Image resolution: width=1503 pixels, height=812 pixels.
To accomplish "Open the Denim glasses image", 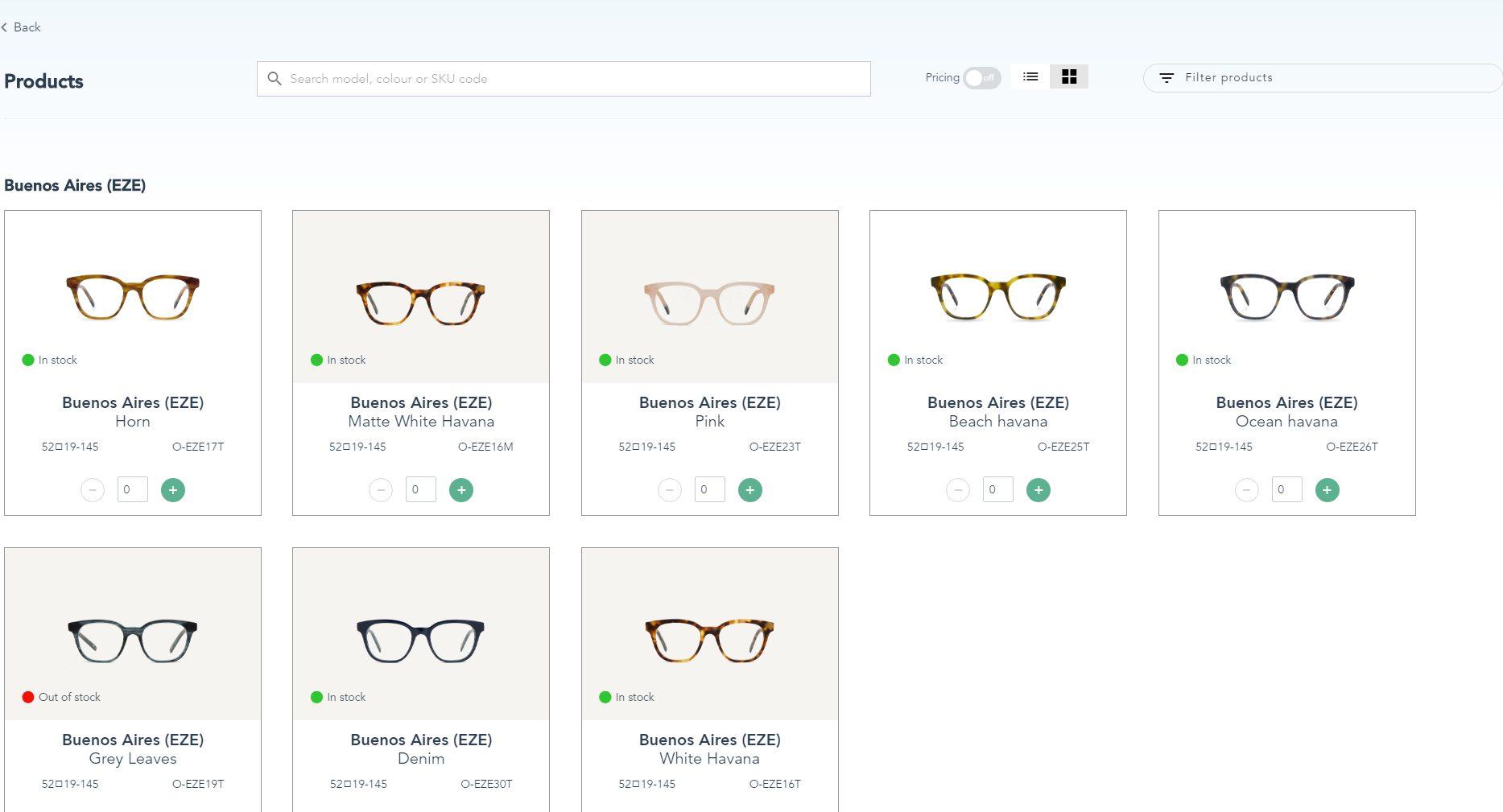I will click(x=421, y=641).
